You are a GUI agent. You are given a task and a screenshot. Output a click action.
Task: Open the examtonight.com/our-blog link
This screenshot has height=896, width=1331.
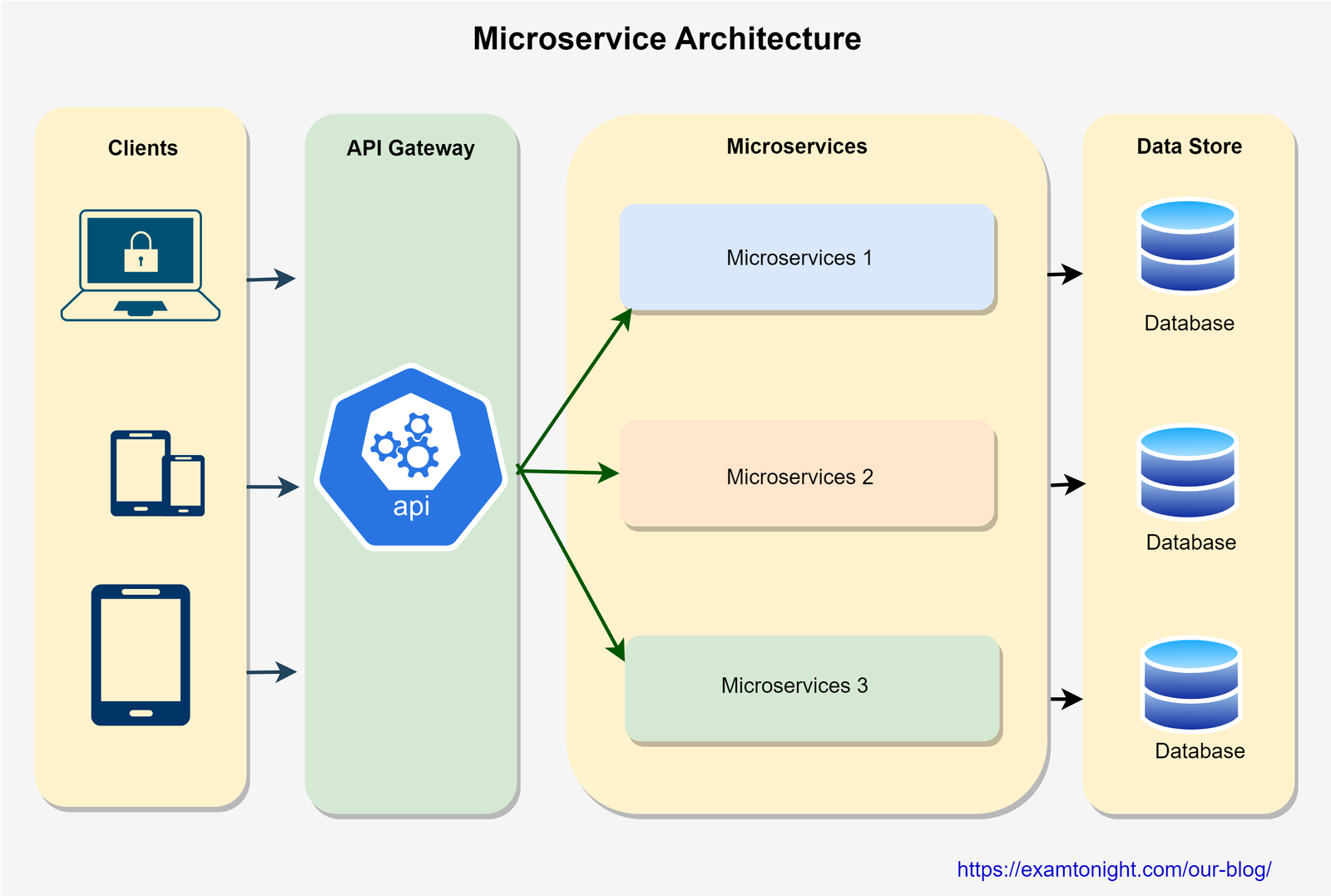pyautogui.click(x=1114, y=869)
